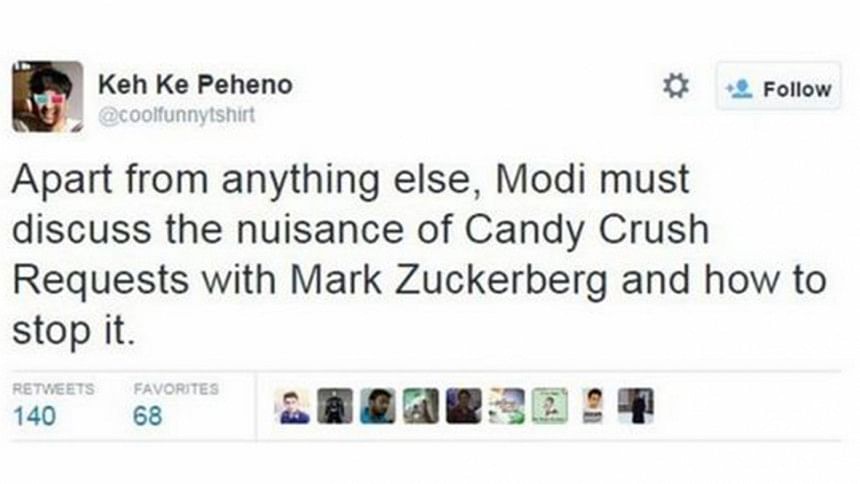View the 68 favorites count
The width and height of the screenshot is (860, 484).
(147, 416)
